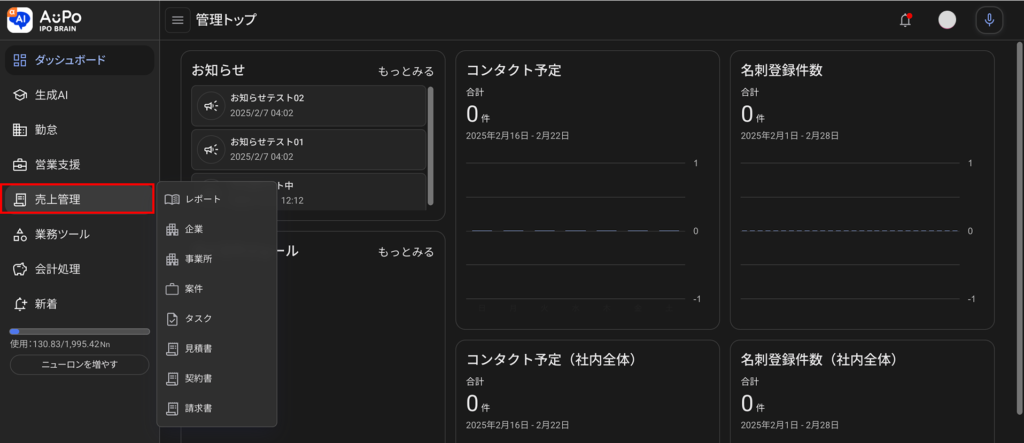Click megaphone icon for お知らせテスト02
Viewport: 1024px width, 443px height.
211,106
